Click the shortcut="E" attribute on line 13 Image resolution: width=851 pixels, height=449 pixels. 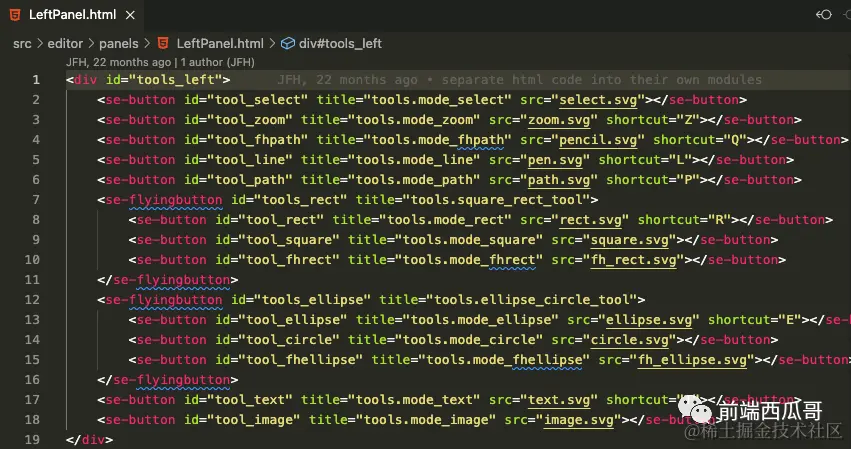[x=755, y=320]
